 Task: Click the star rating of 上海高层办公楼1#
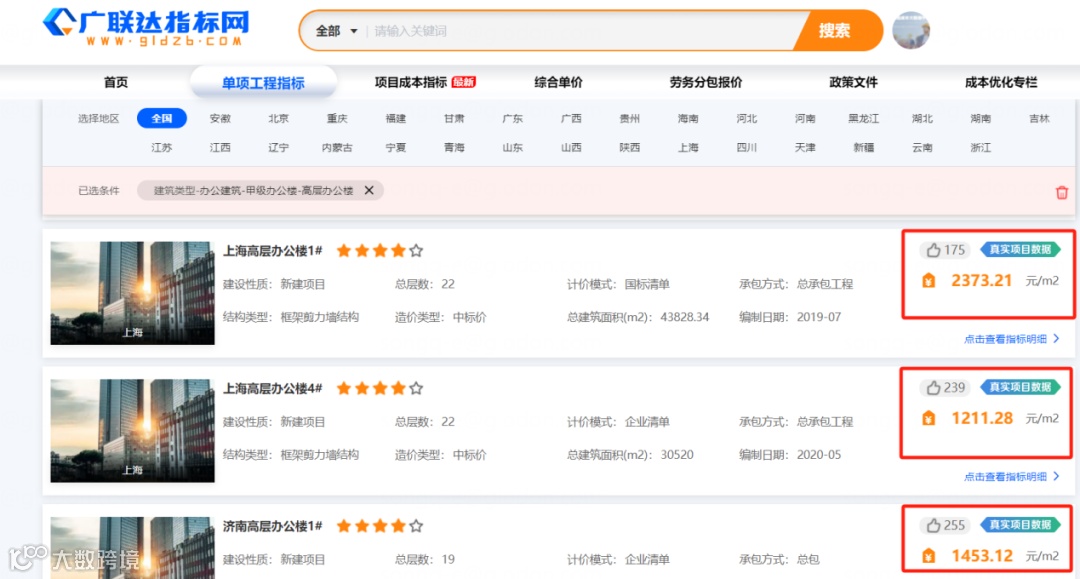click(x=380, y=251)
